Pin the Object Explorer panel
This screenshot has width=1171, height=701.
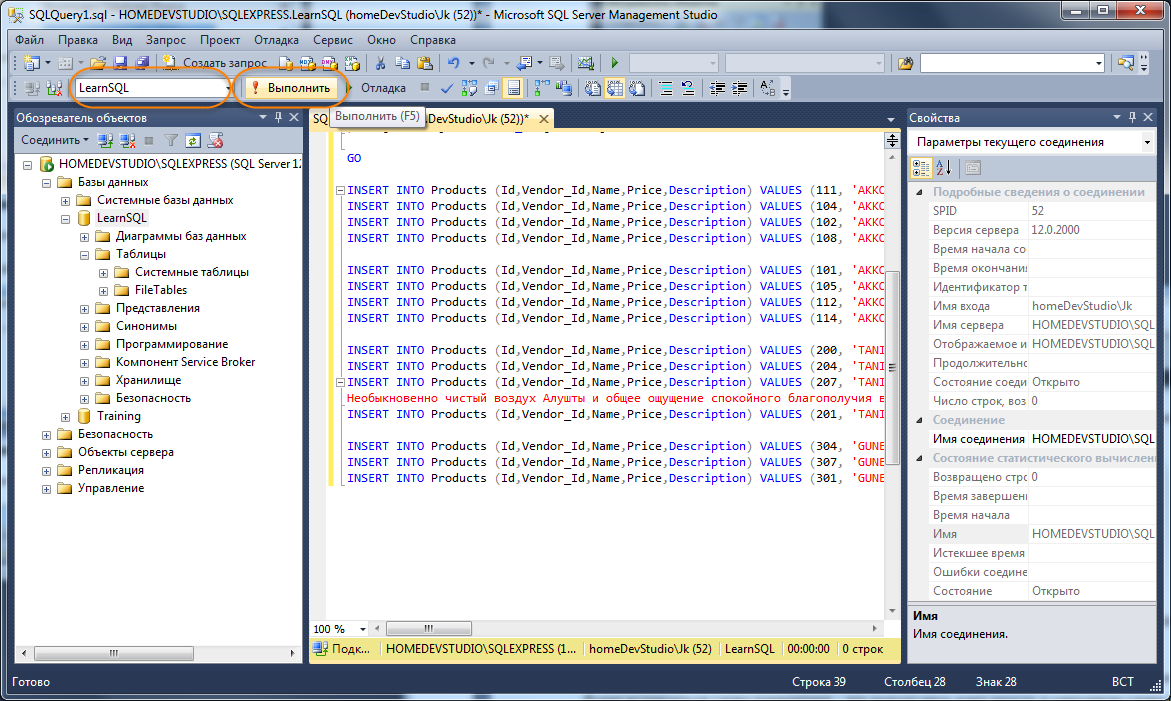pos(279,117)
